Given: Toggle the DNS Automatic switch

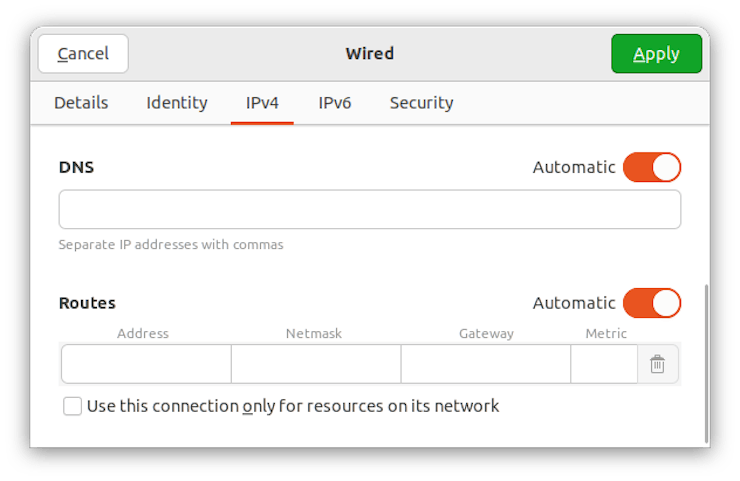Looking at the screenshot, I should point(651,167).
